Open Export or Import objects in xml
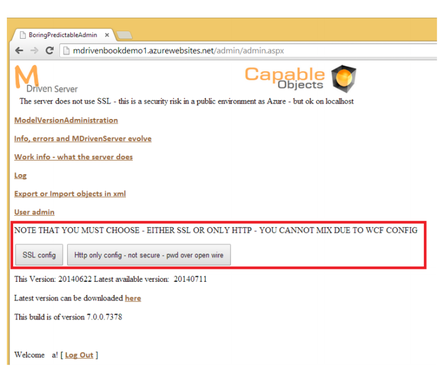The height and width of the screenshot is (379, 446). pos(70,194)
